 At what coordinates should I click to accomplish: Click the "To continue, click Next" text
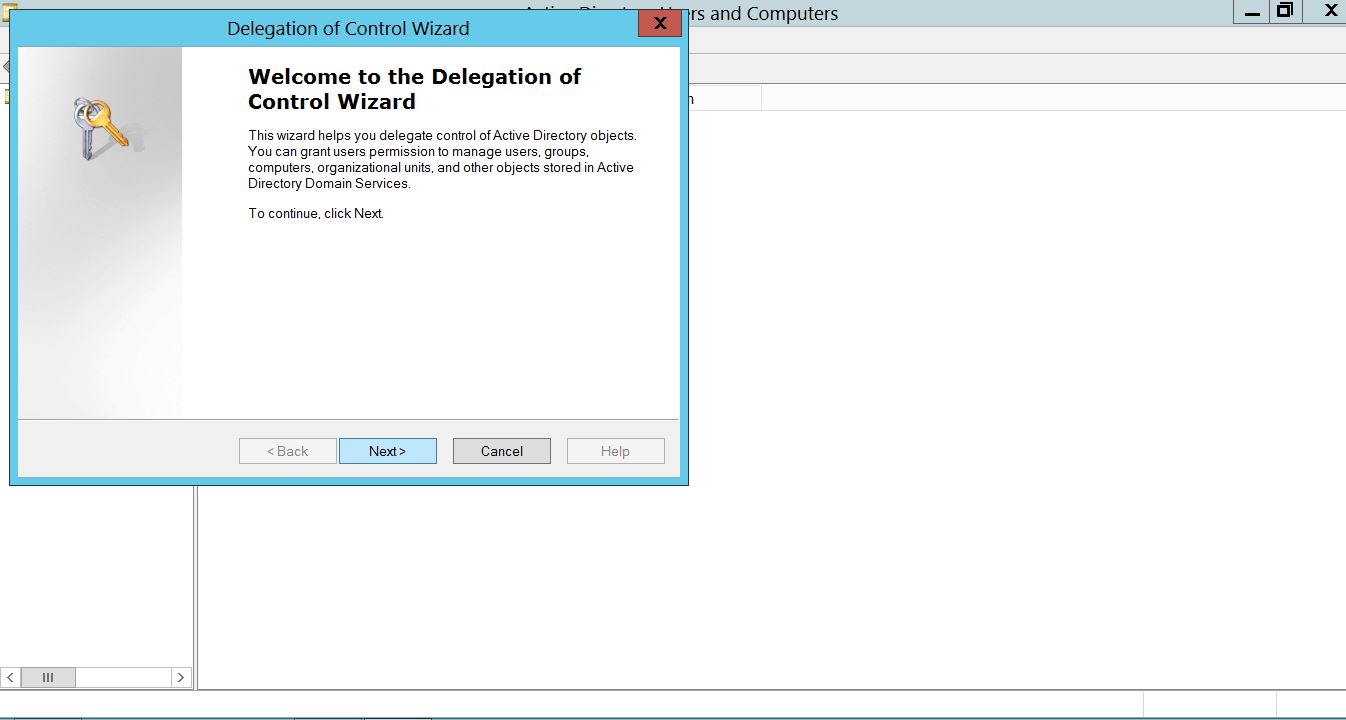[316, 213]
